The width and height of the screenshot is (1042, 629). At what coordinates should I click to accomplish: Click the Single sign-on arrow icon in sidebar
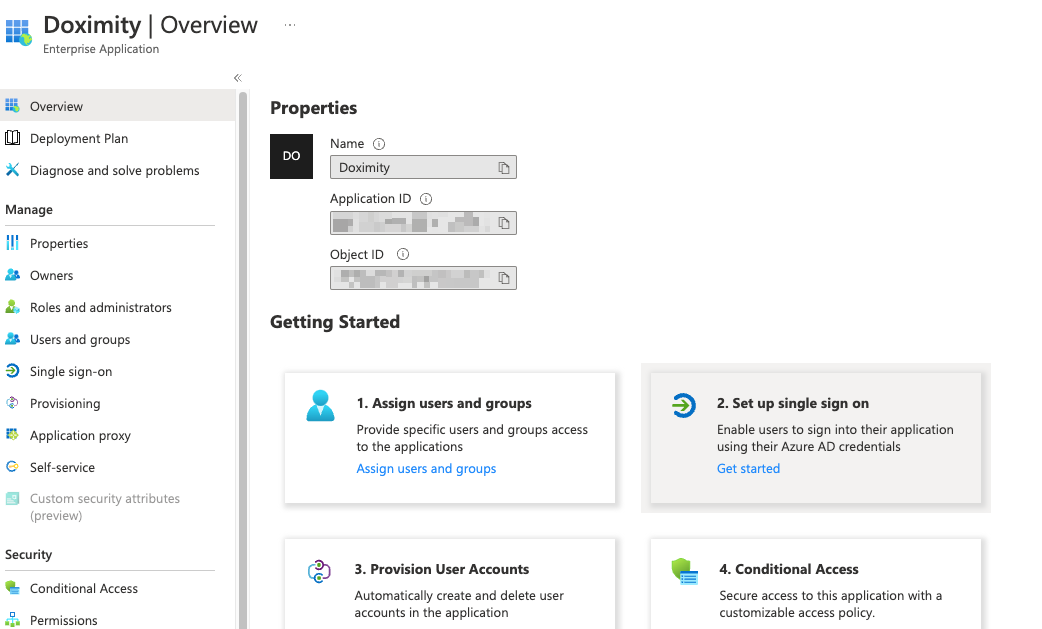coord(12,371)
